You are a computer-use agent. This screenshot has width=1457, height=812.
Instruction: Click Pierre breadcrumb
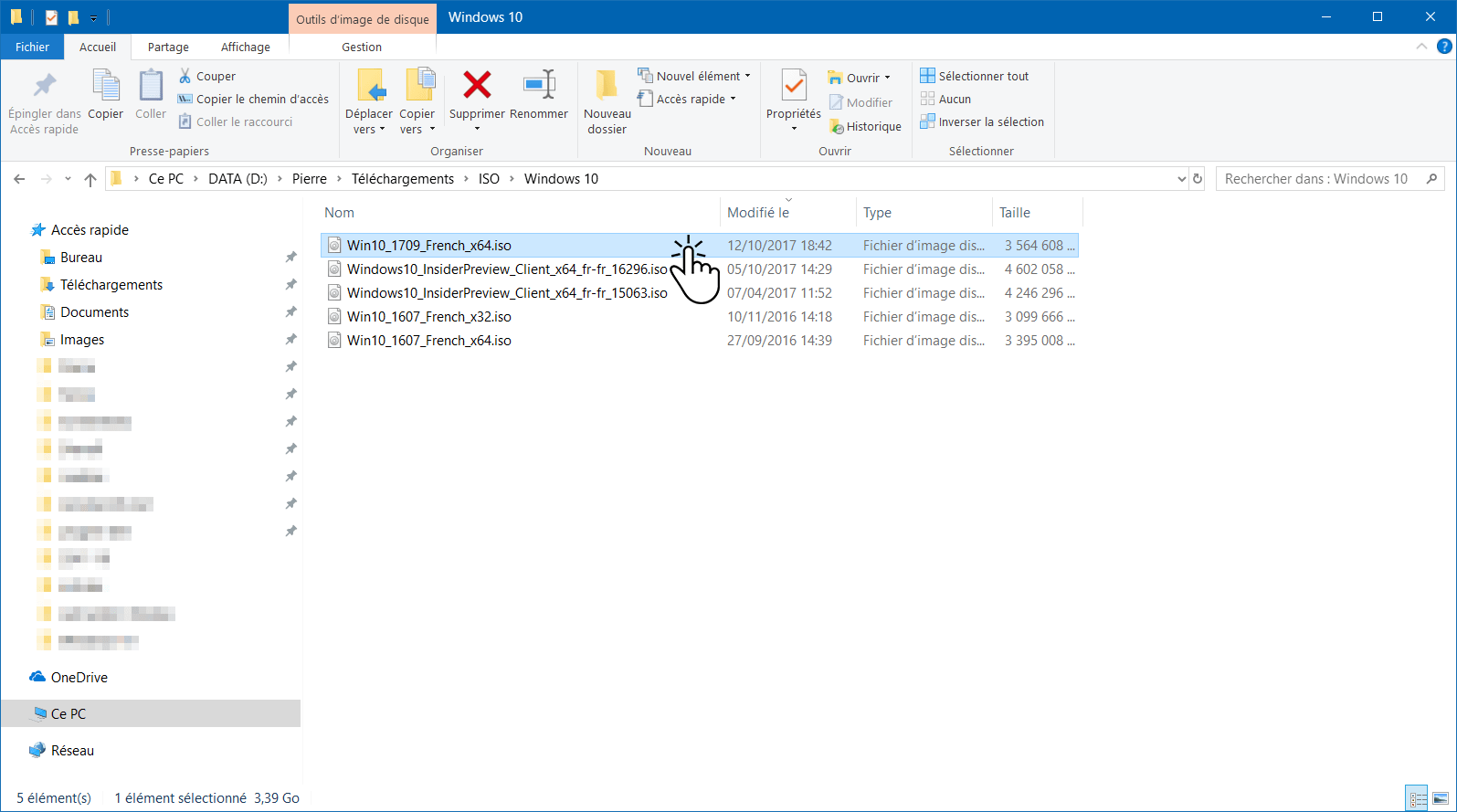coord(310,179)
